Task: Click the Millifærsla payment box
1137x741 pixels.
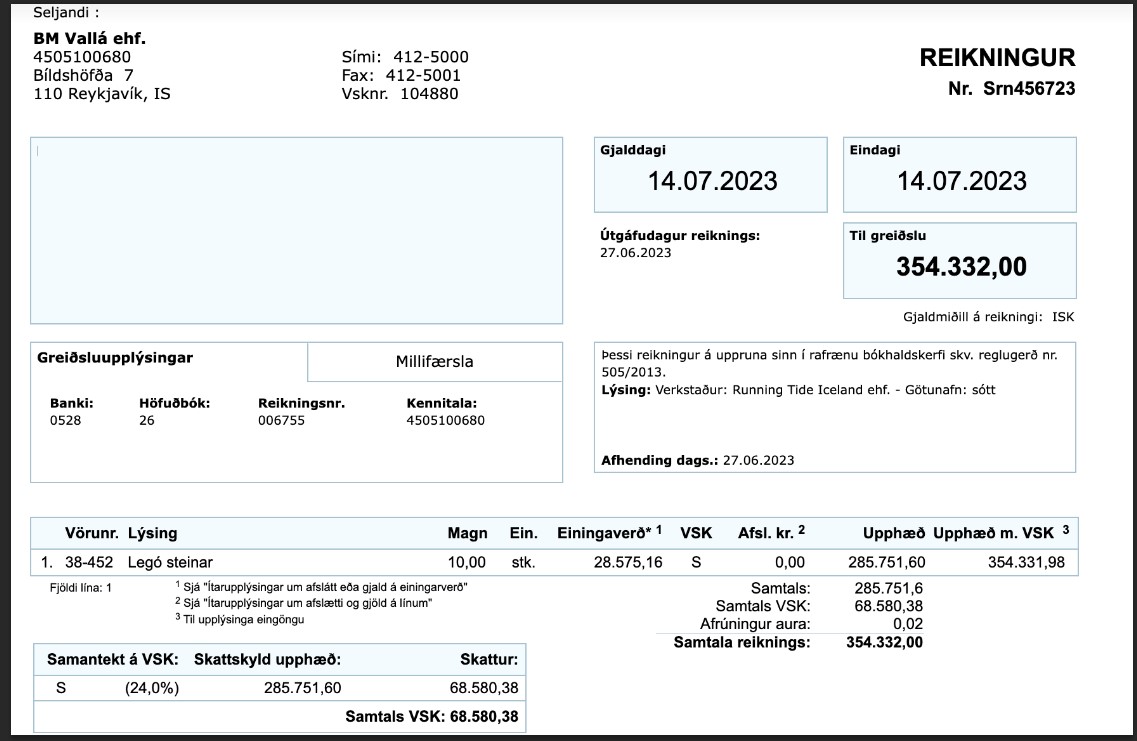Action: click(x=434, y=362)
